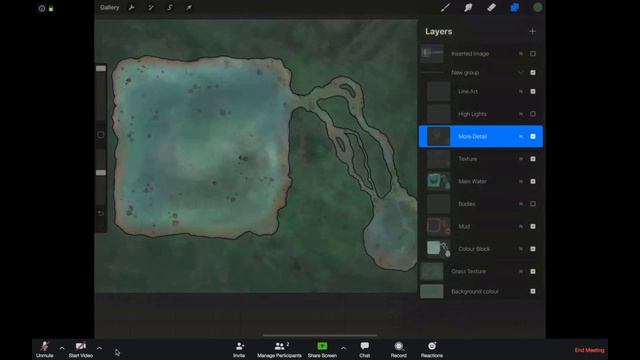640x360 pixels.
Task: Open the Actions wrench menu
Action: pos(131,8)
